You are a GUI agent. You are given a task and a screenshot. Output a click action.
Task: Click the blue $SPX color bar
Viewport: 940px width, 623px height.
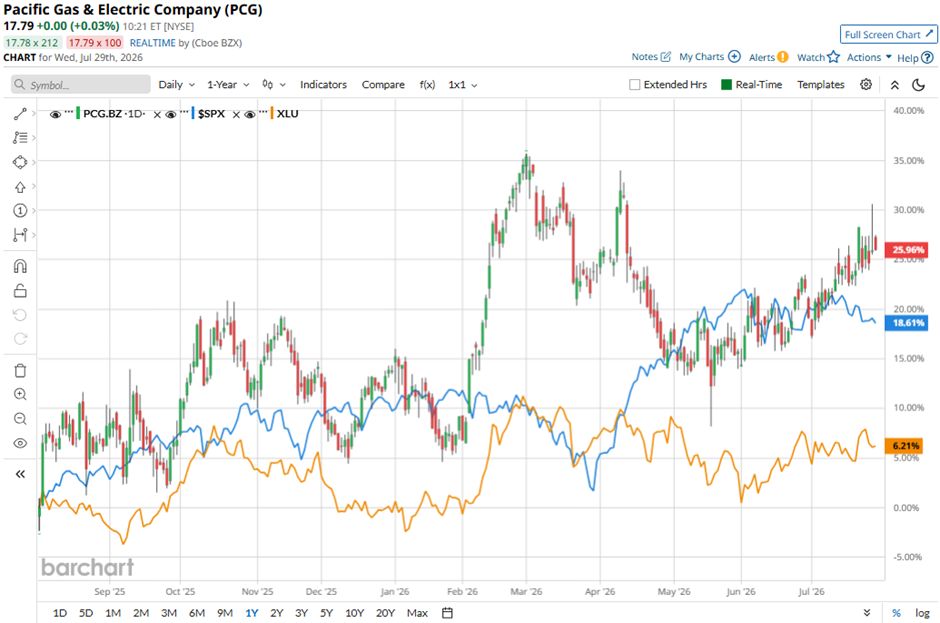193,113
